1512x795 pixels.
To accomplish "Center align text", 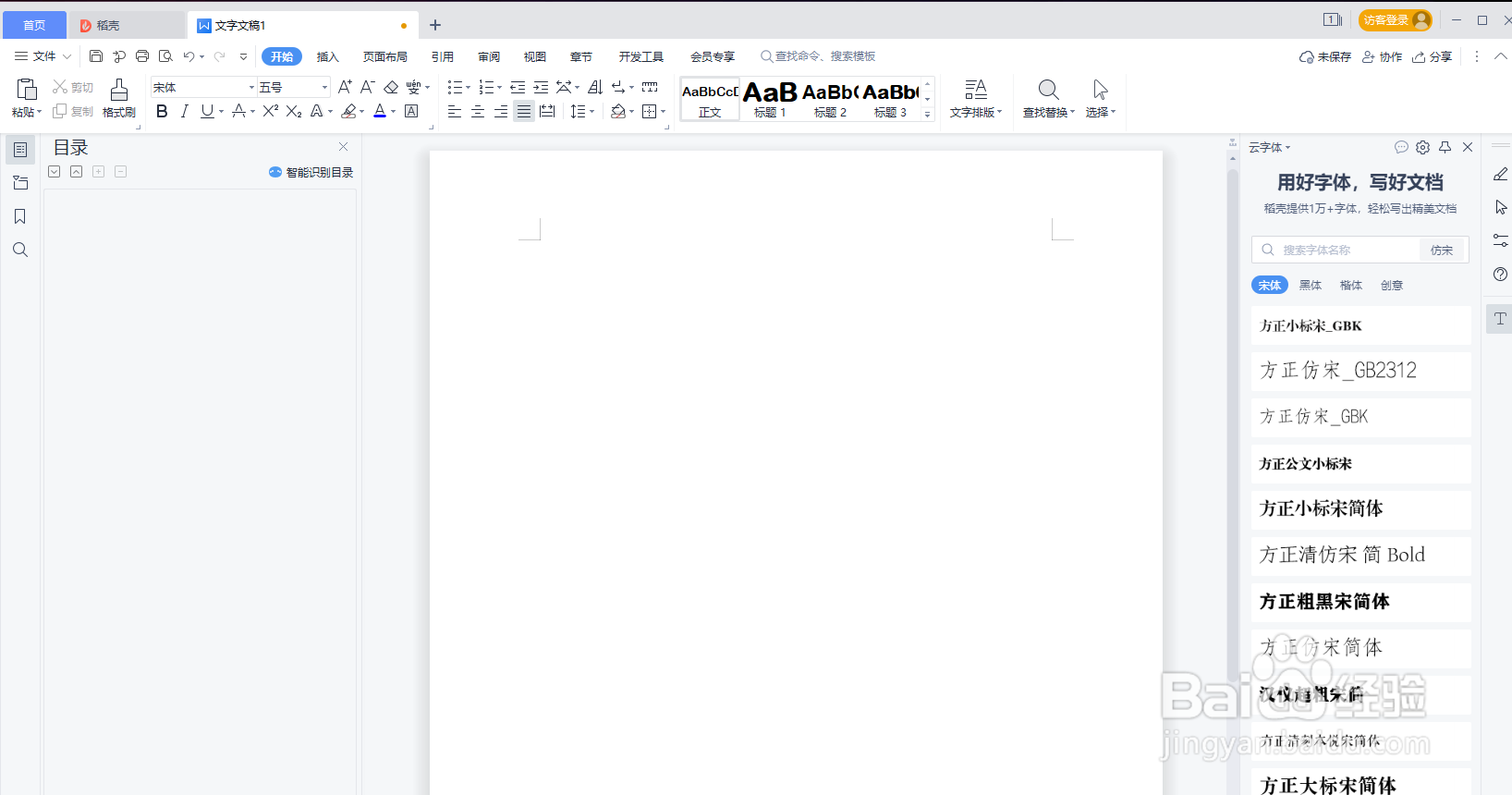I will (478, 111).
